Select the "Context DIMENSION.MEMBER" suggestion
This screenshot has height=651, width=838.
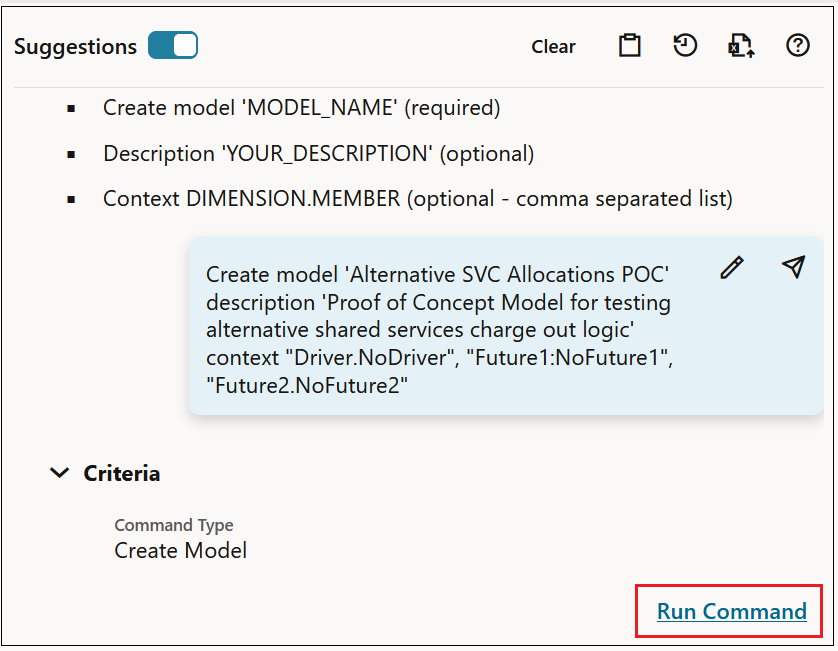point(417,199)
